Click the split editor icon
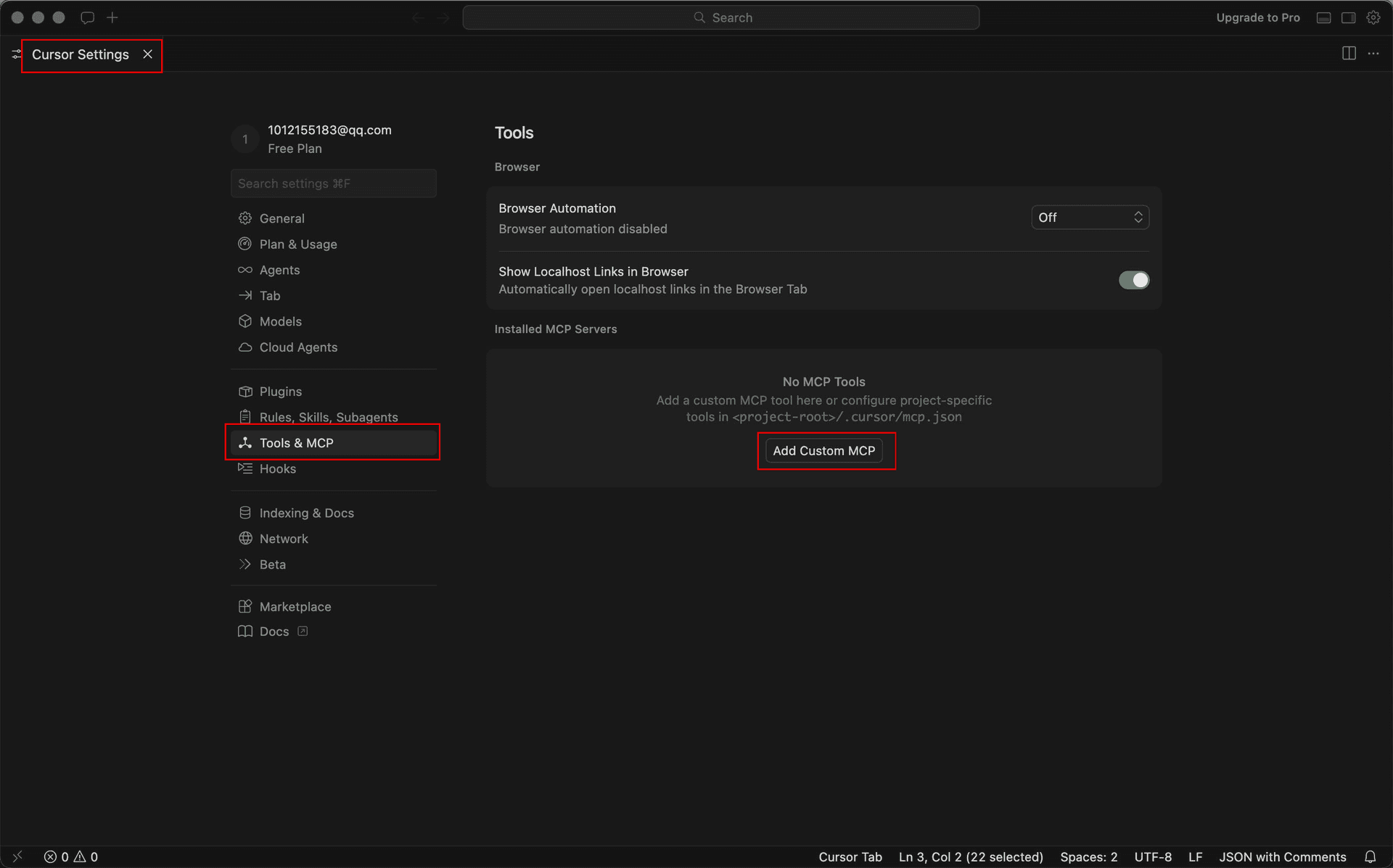The height and width of the screenshot is (868, 1393). coord(1349,54)
